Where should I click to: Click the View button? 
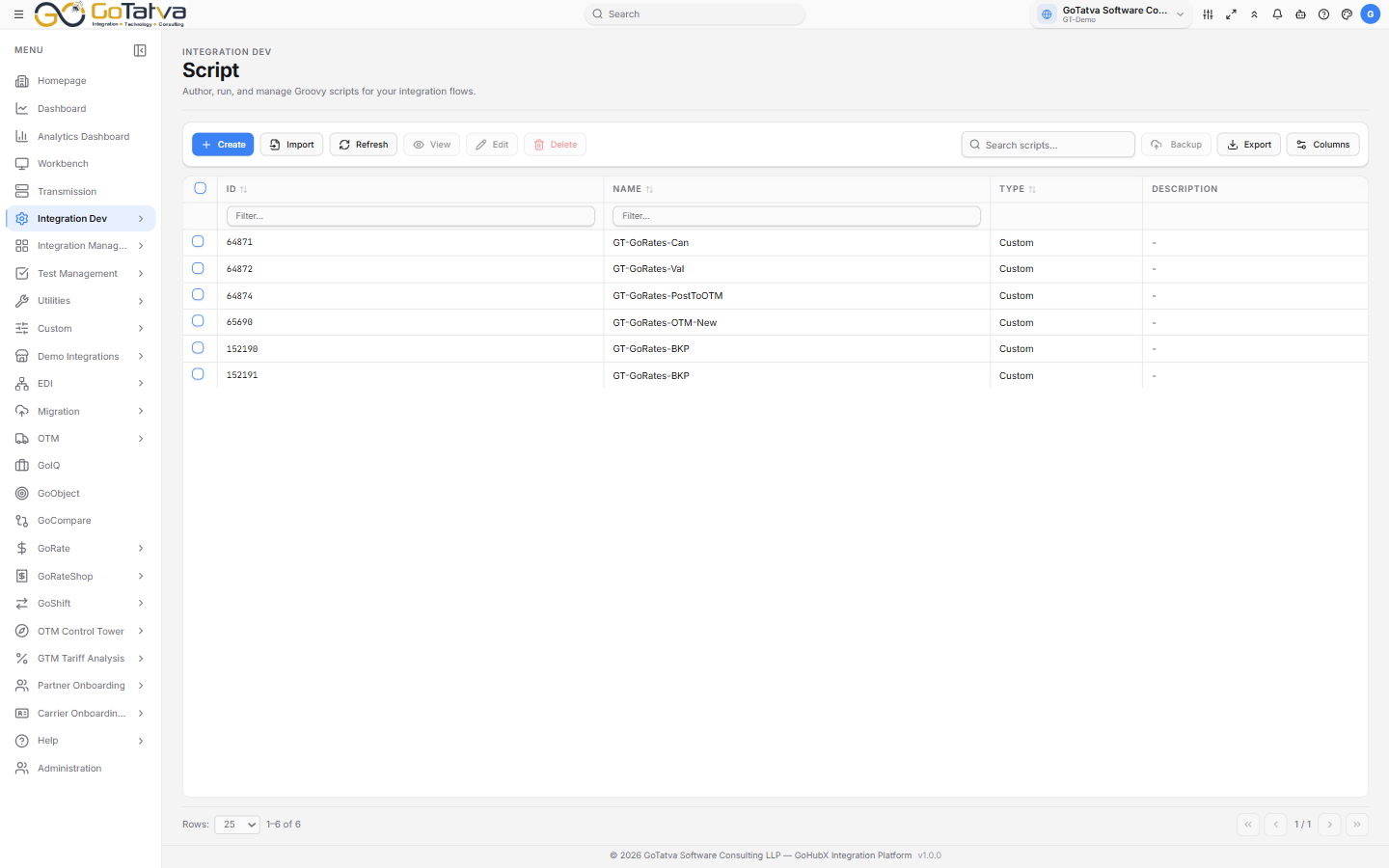click(432, 145)
